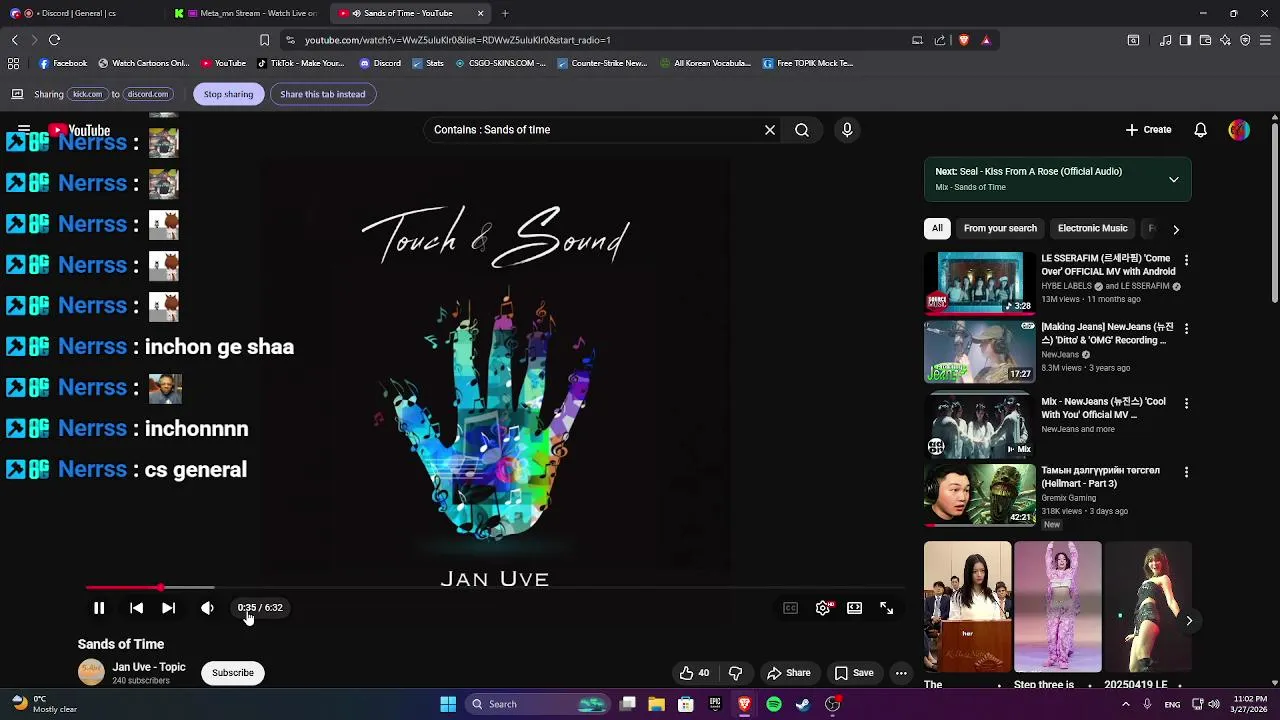
Task: Run search with magnifier button
Action: pyautogui.click(x=802, y=130)
